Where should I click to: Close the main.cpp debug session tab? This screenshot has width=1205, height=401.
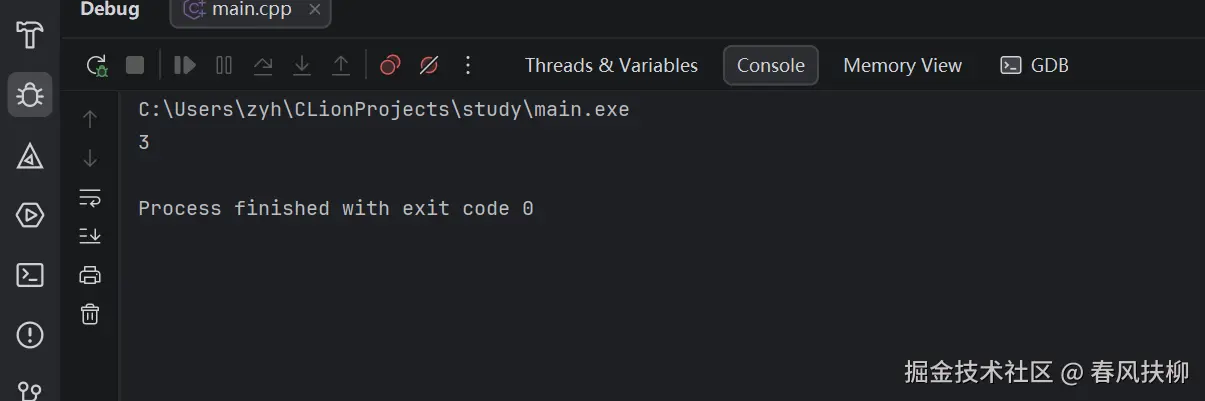[x=314, y=11]
